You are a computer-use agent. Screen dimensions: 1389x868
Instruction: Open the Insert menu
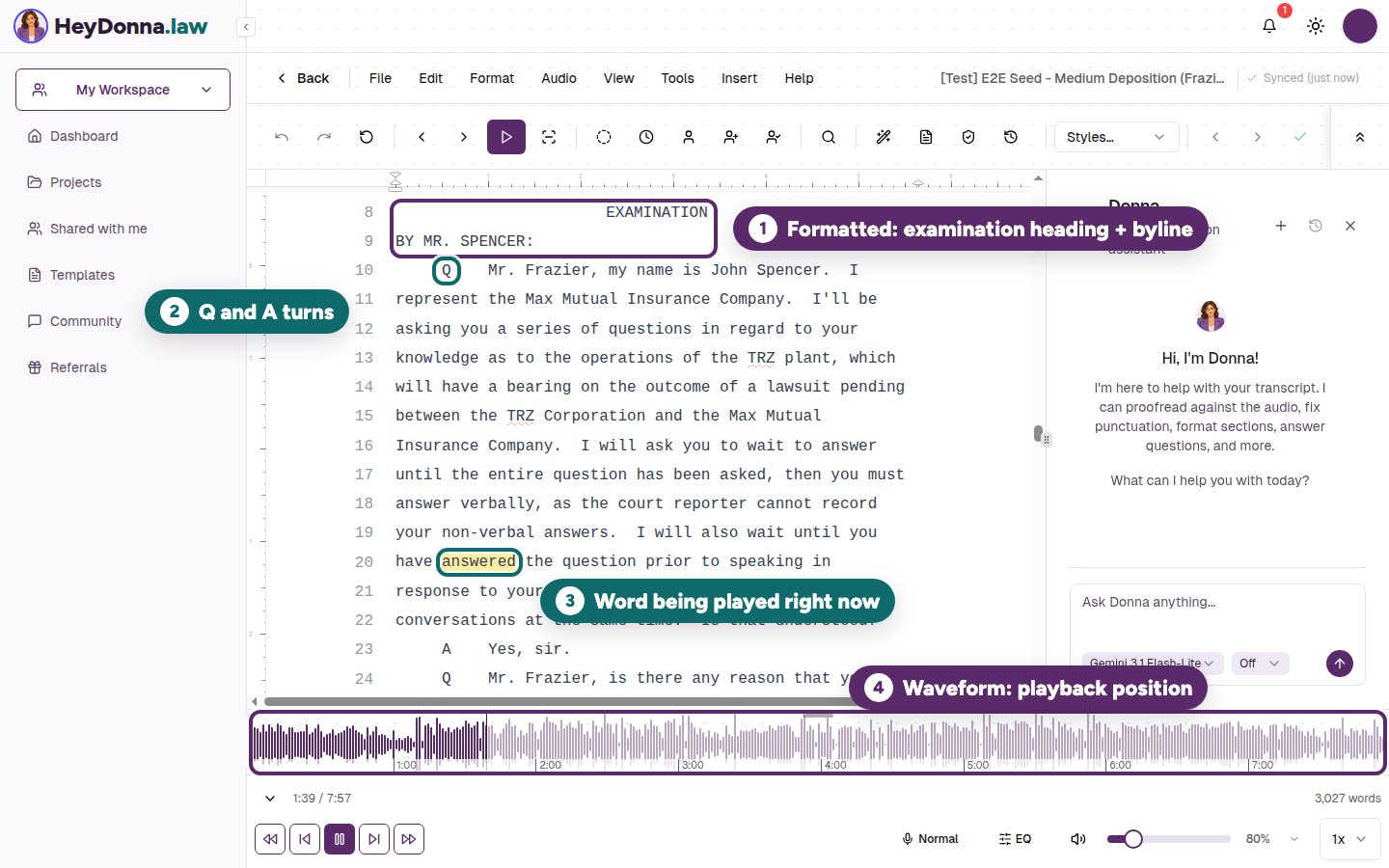(x=739, y=78)
